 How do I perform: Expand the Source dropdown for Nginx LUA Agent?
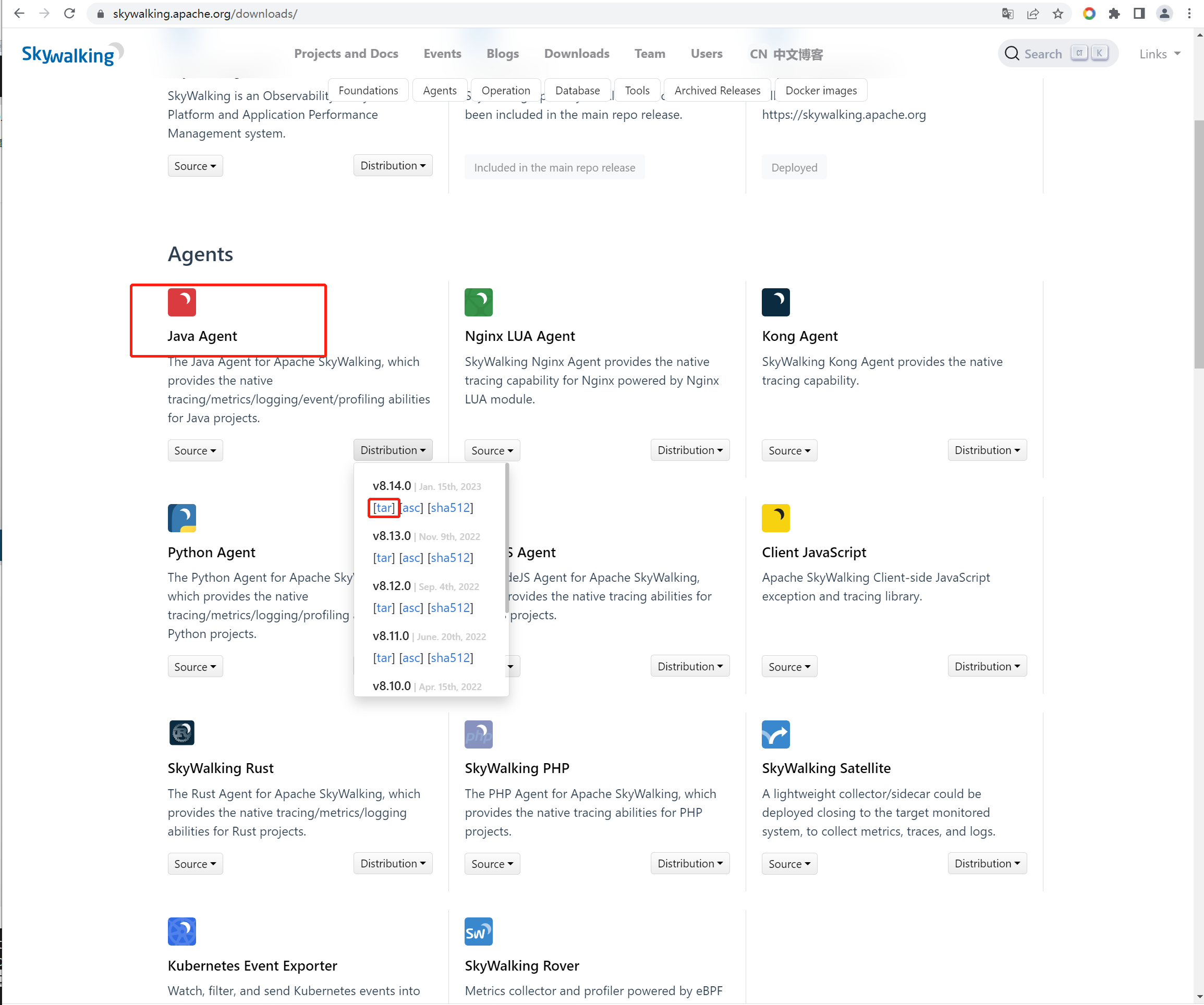point(491,450)
